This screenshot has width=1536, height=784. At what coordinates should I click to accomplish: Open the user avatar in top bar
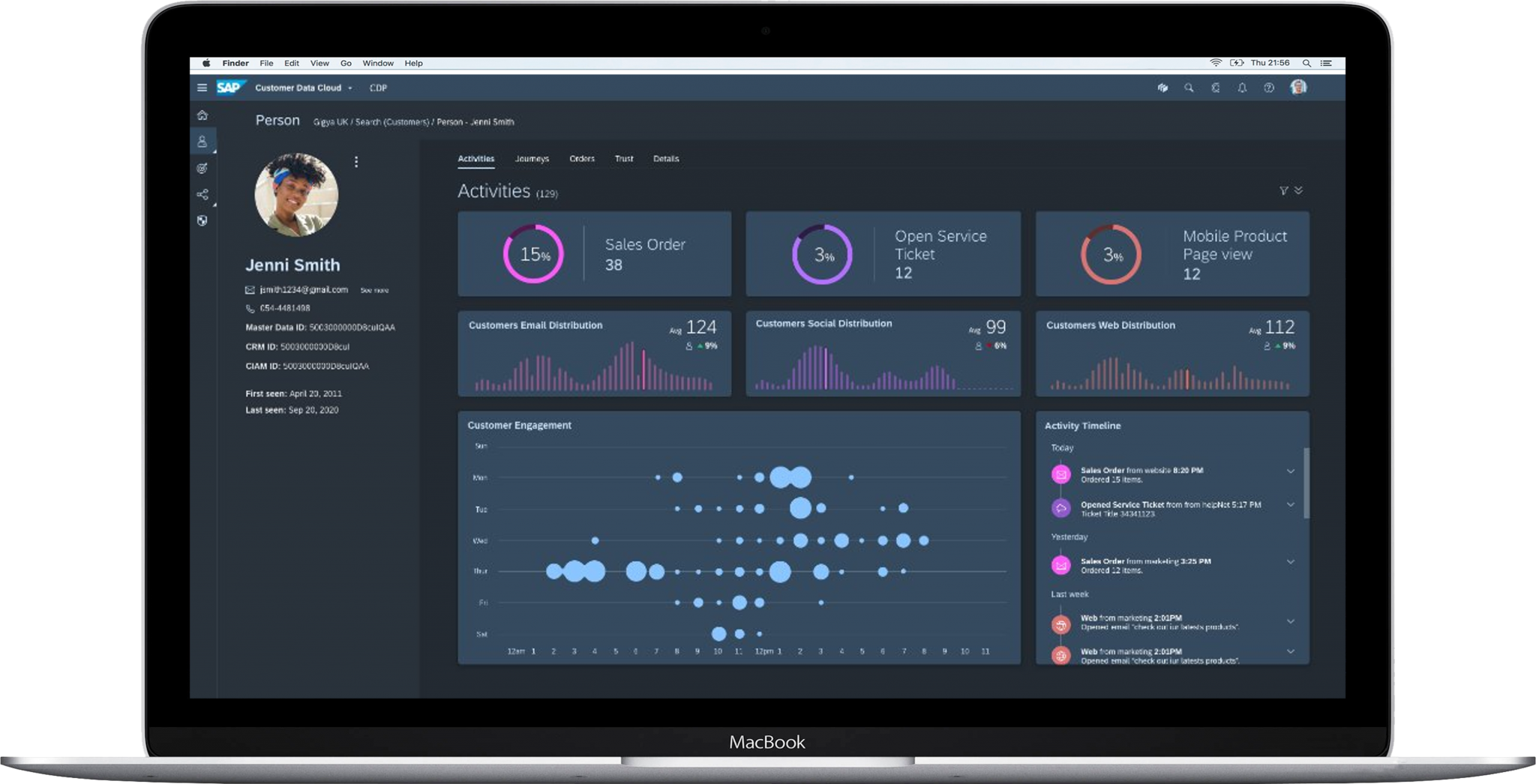pos(1300,88)
